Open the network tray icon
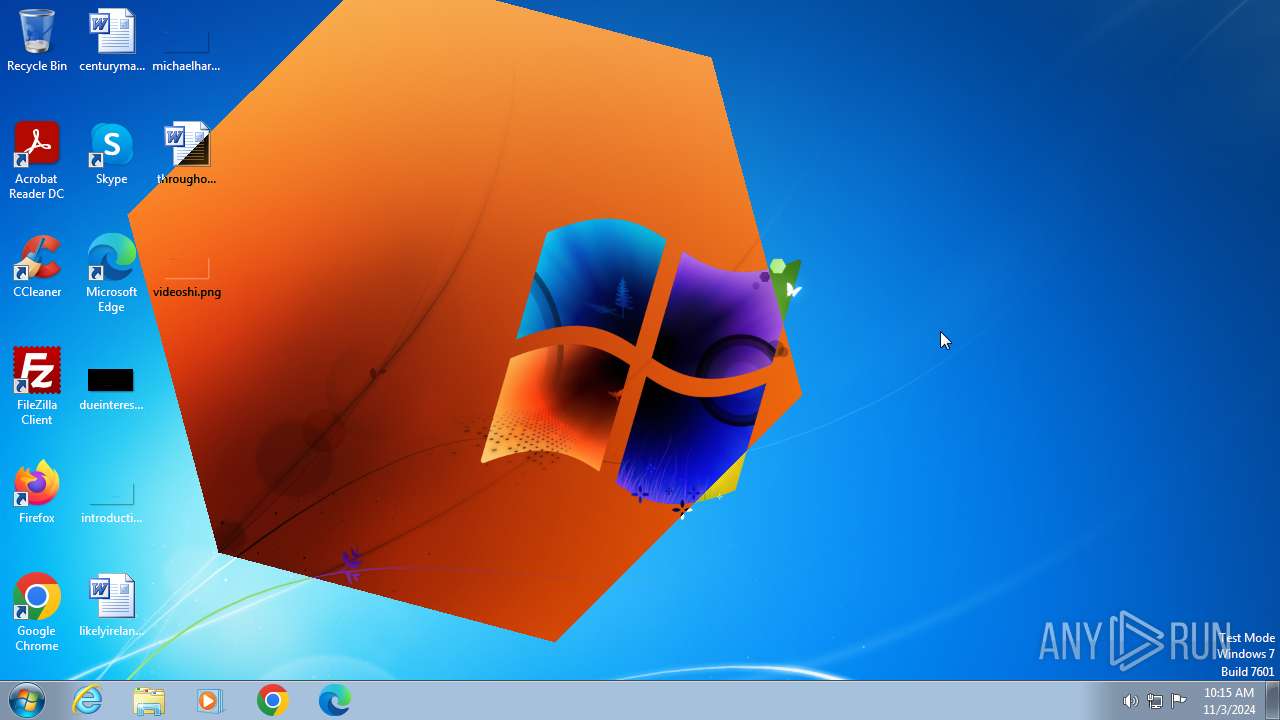Viewport: 1280px width, 720px height. coord(1155,701)
